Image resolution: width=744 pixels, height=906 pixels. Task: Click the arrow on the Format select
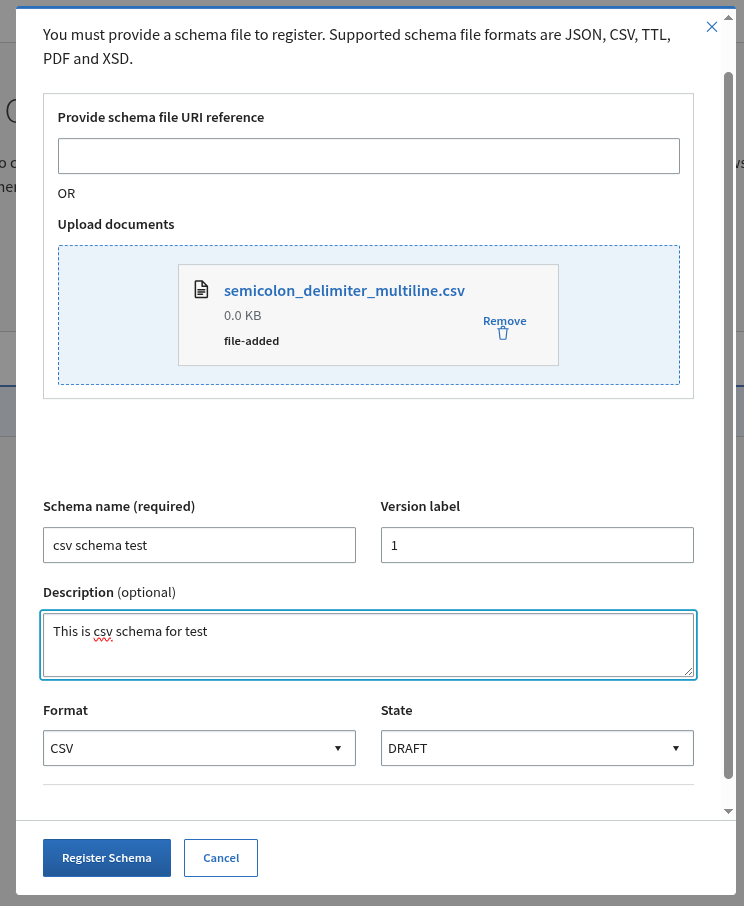(338, 748)
